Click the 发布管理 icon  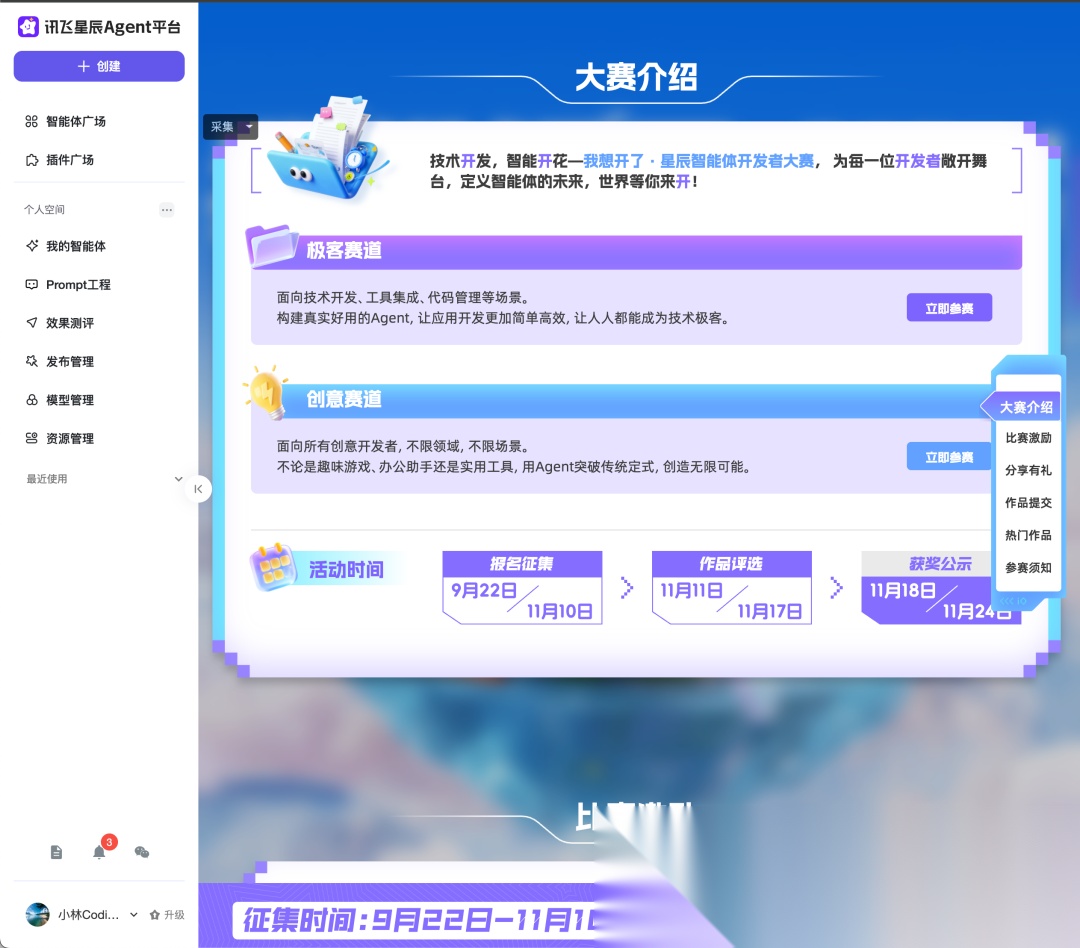tap(32, 362)
